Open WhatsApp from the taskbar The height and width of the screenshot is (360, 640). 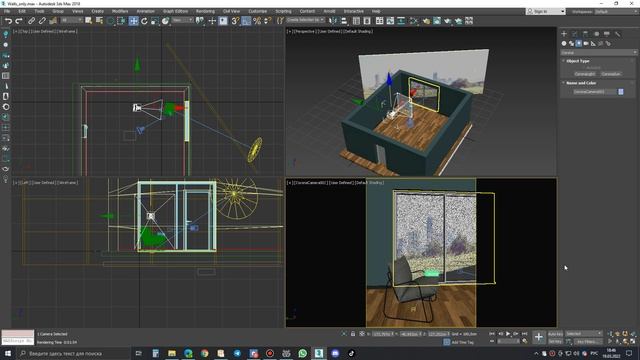(302, 353)
